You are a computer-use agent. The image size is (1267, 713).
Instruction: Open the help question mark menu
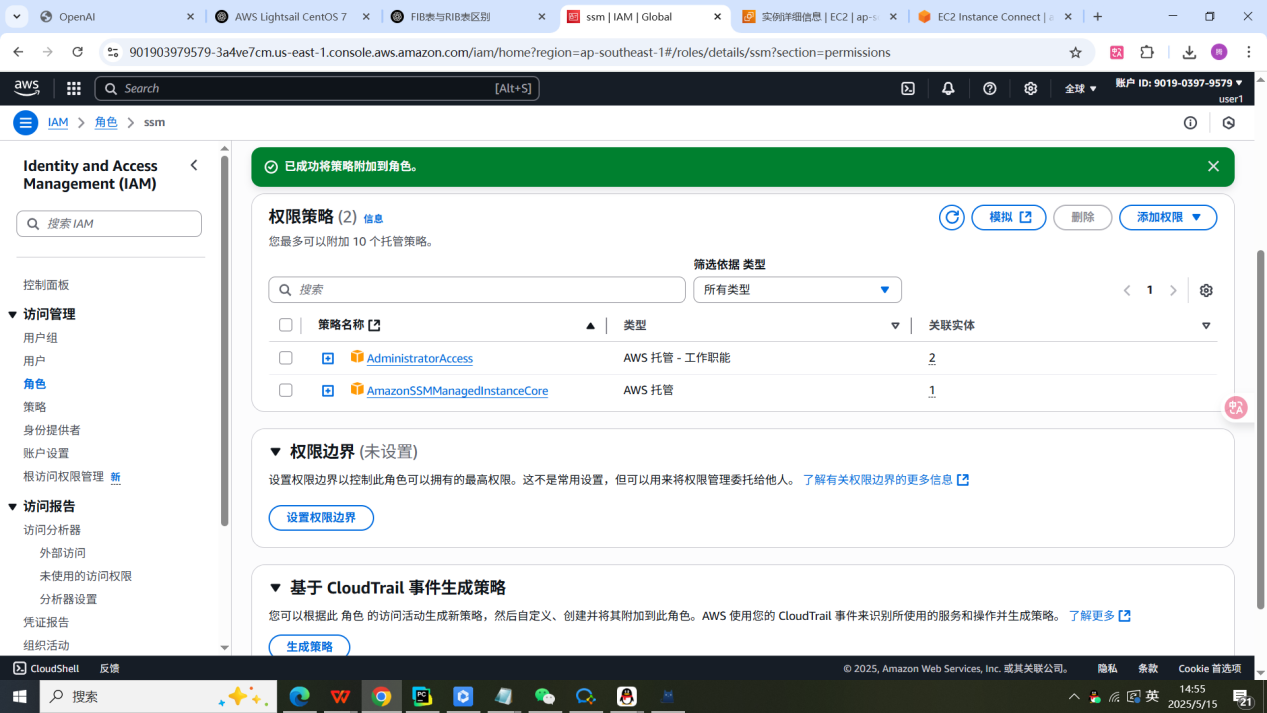989,88
